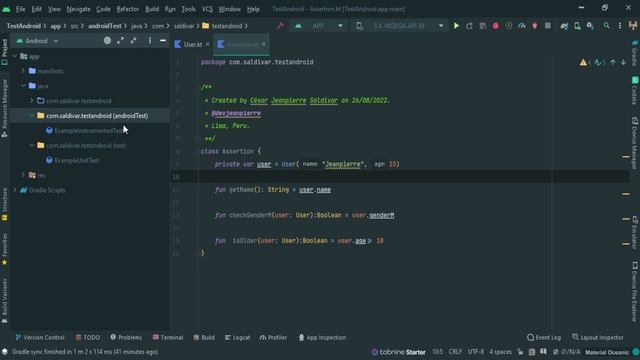Click Collapse All icon in Project panel
Viewport: 640px width, 360px height.
tap(133, 40)
